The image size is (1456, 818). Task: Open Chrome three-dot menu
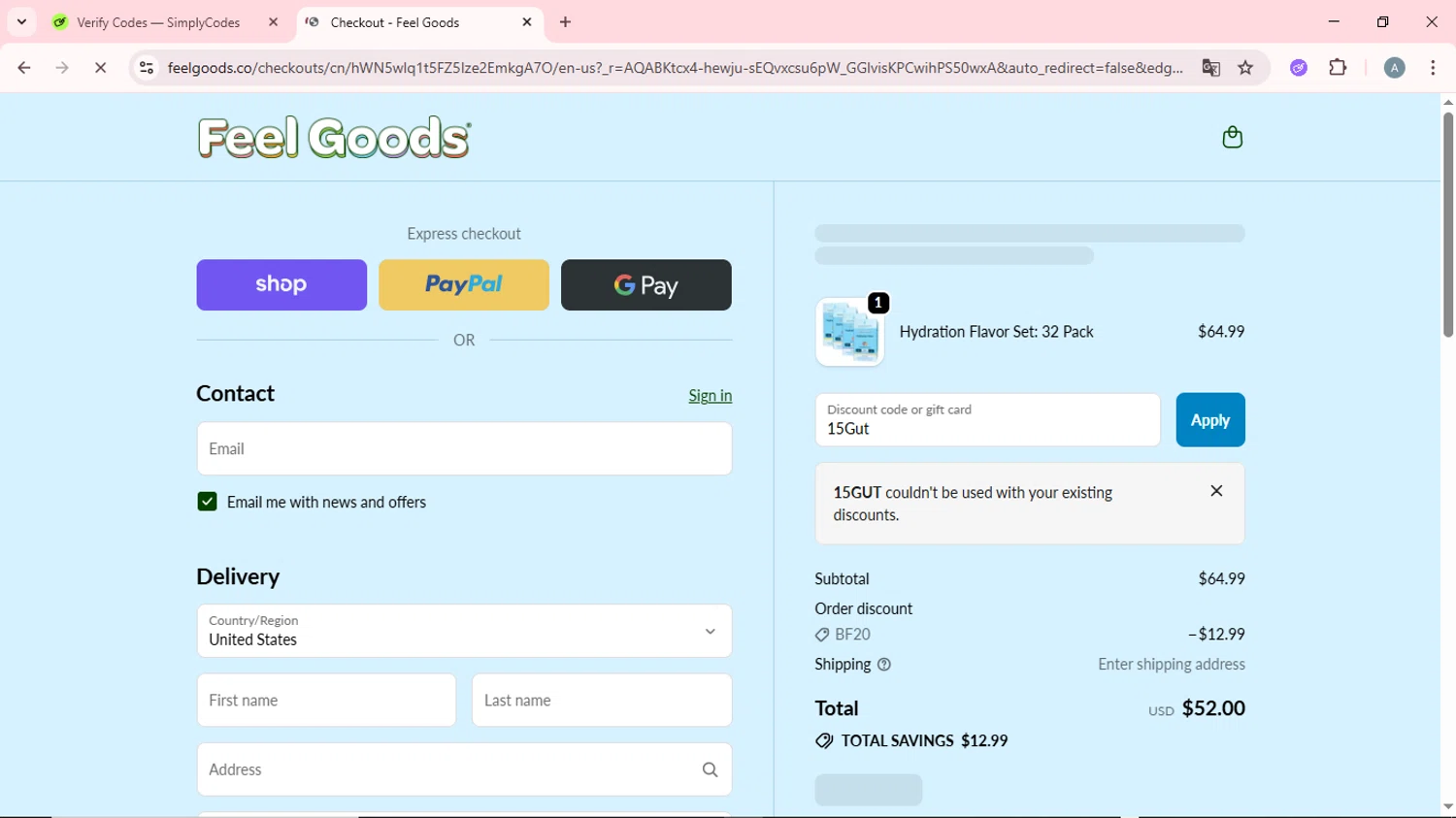tap(1434, 68)
